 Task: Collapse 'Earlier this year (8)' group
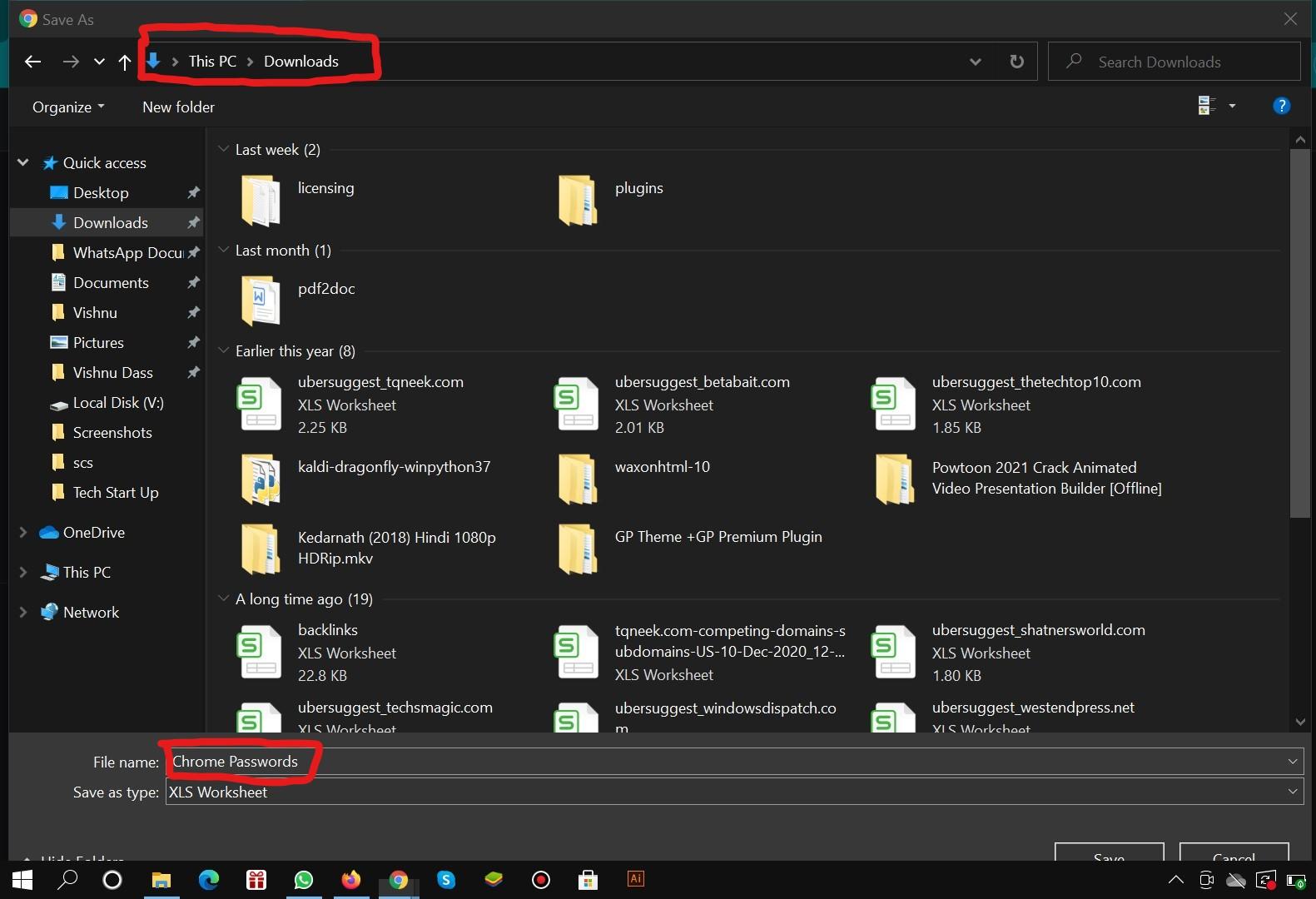[223, 350]
